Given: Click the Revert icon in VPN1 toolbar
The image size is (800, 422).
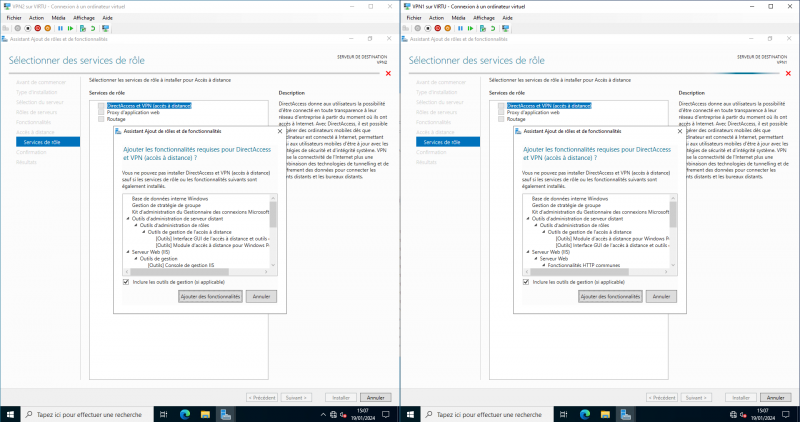Looking at the screenshot, I should coord(493,29).
